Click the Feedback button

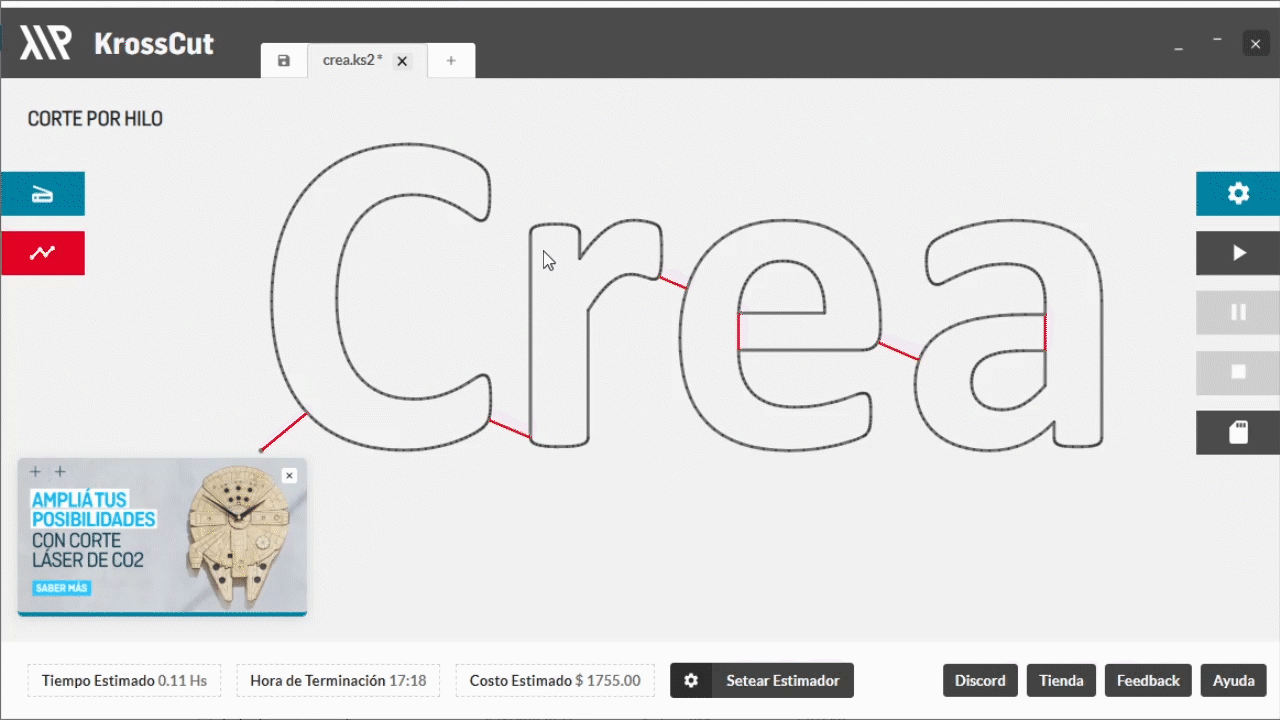[x=1148, y=681]
